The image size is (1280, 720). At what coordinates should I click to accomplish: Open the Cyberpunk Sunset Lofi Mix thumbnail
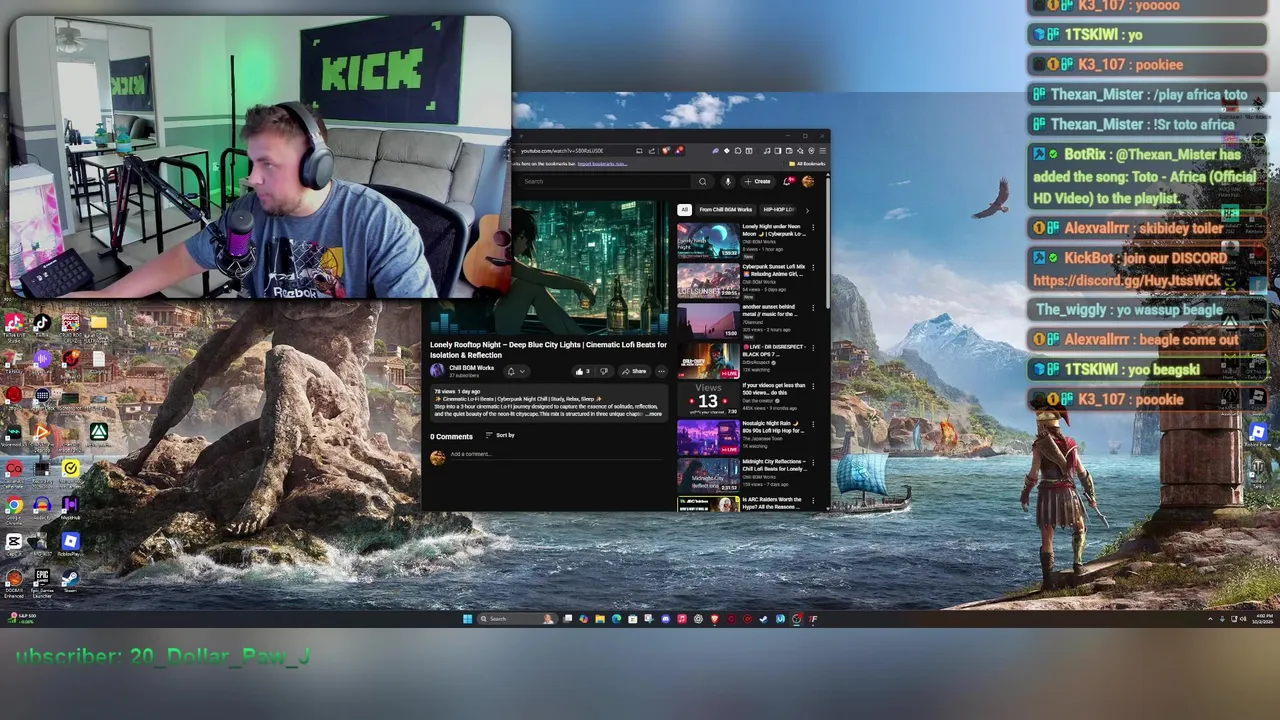pos(708,281)
